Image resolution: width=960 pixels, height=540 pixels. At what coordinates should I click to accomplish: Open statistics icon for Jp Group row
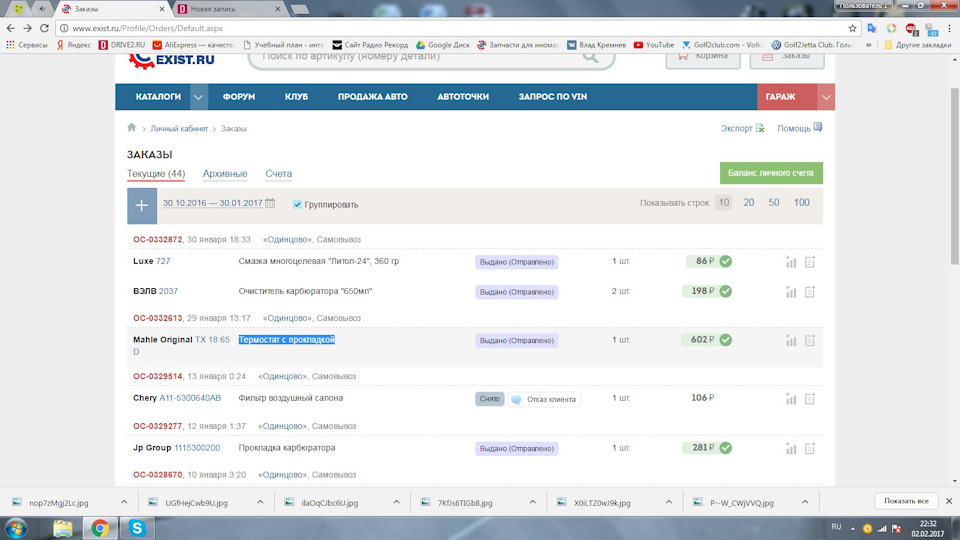point(791,449)
